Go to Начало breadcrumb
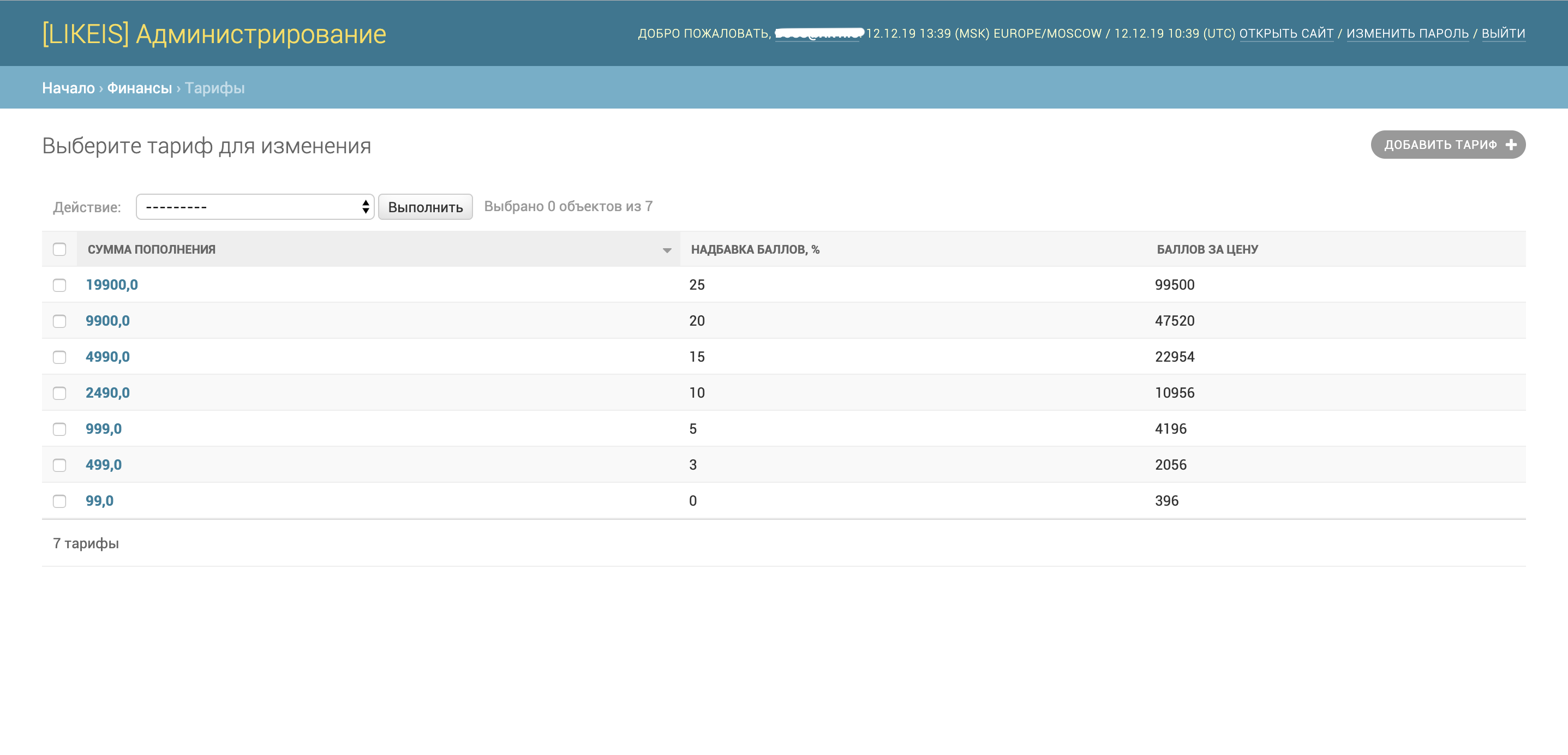 pyautogui.click(x=68, y=88)
